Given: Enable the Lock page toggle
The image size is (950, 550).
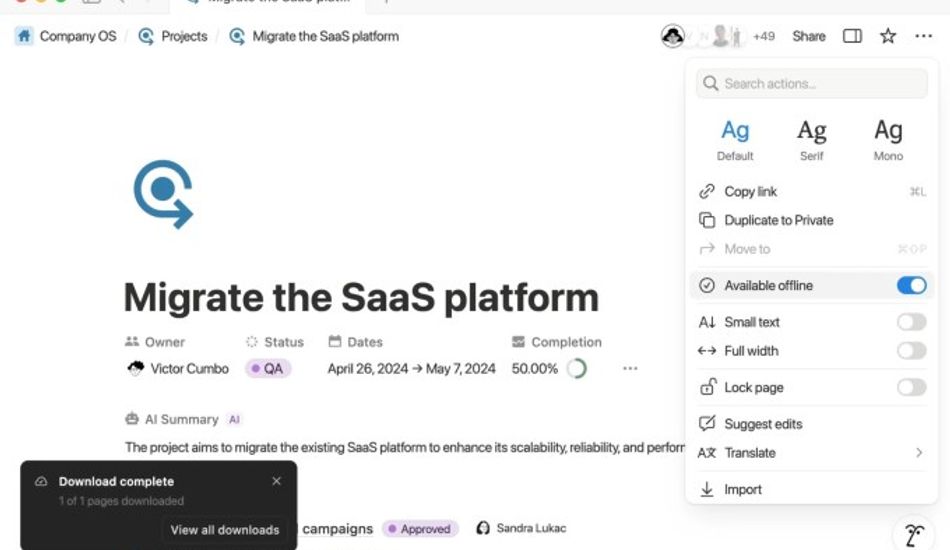Looking at the screenshot, I should [x=911, y=388].
